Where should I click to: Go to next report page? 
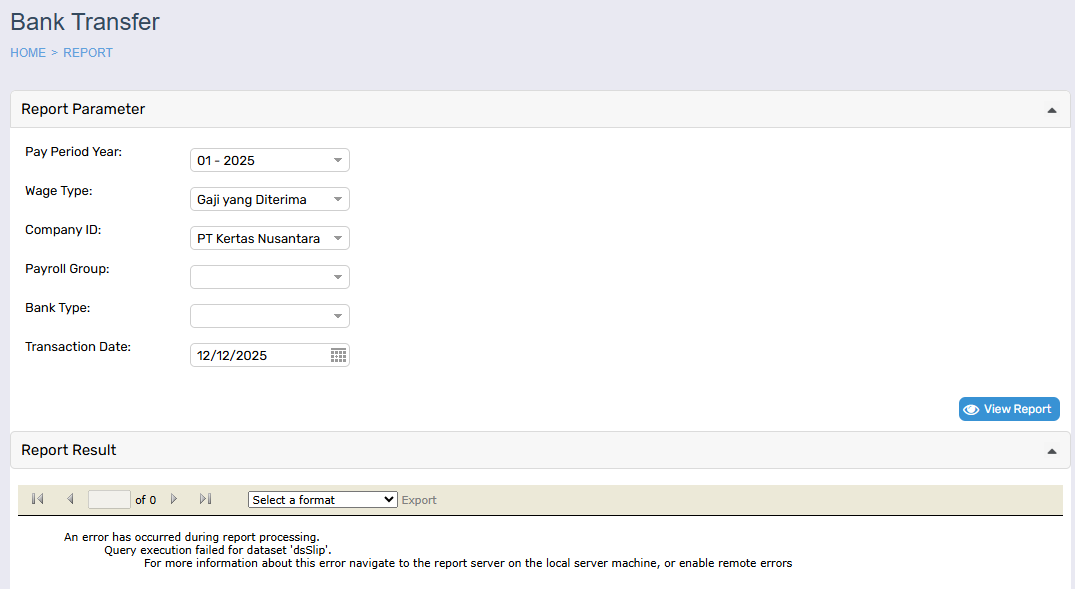[x=174, y=499]
